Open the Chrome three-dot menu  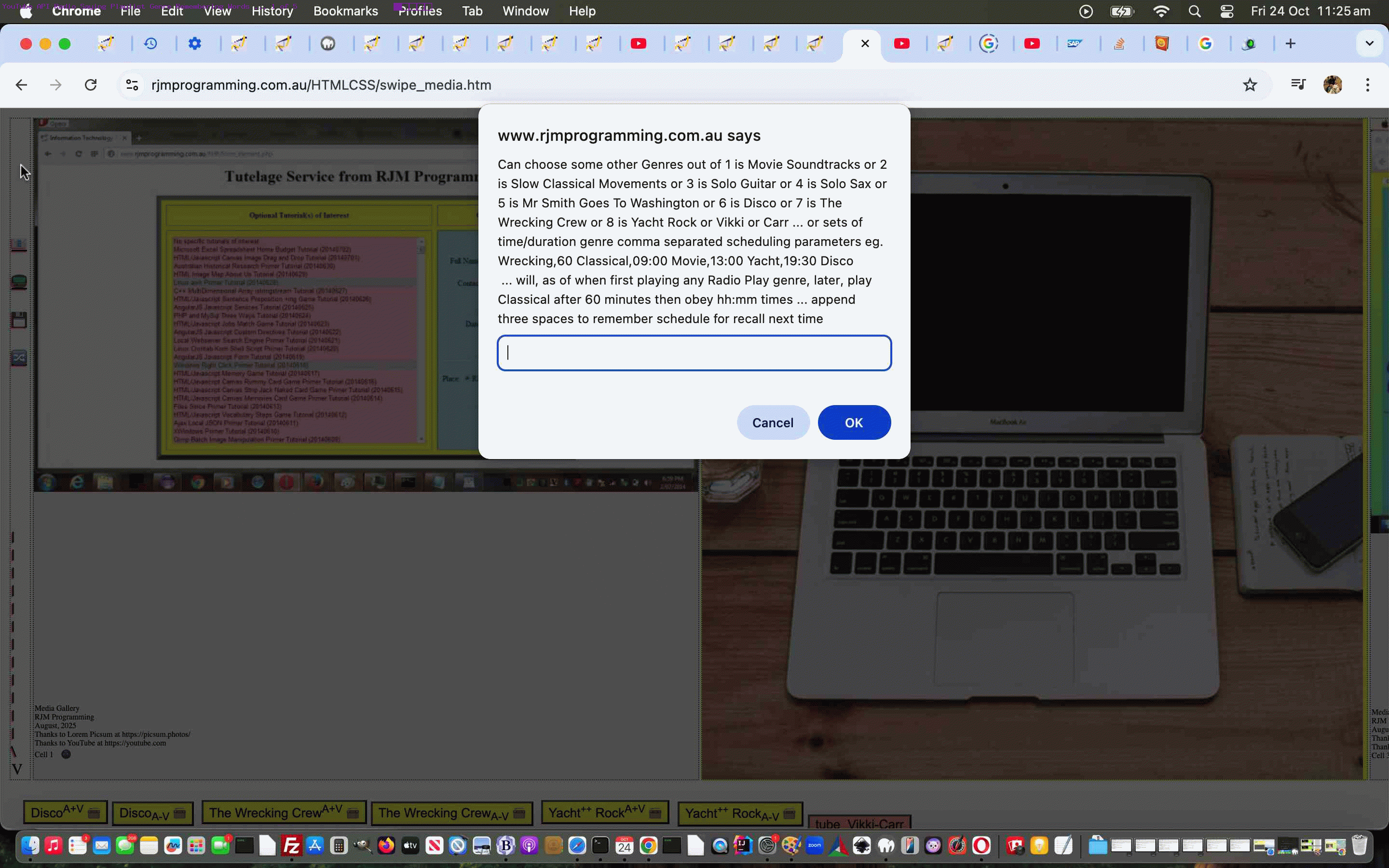[1368, 85]
